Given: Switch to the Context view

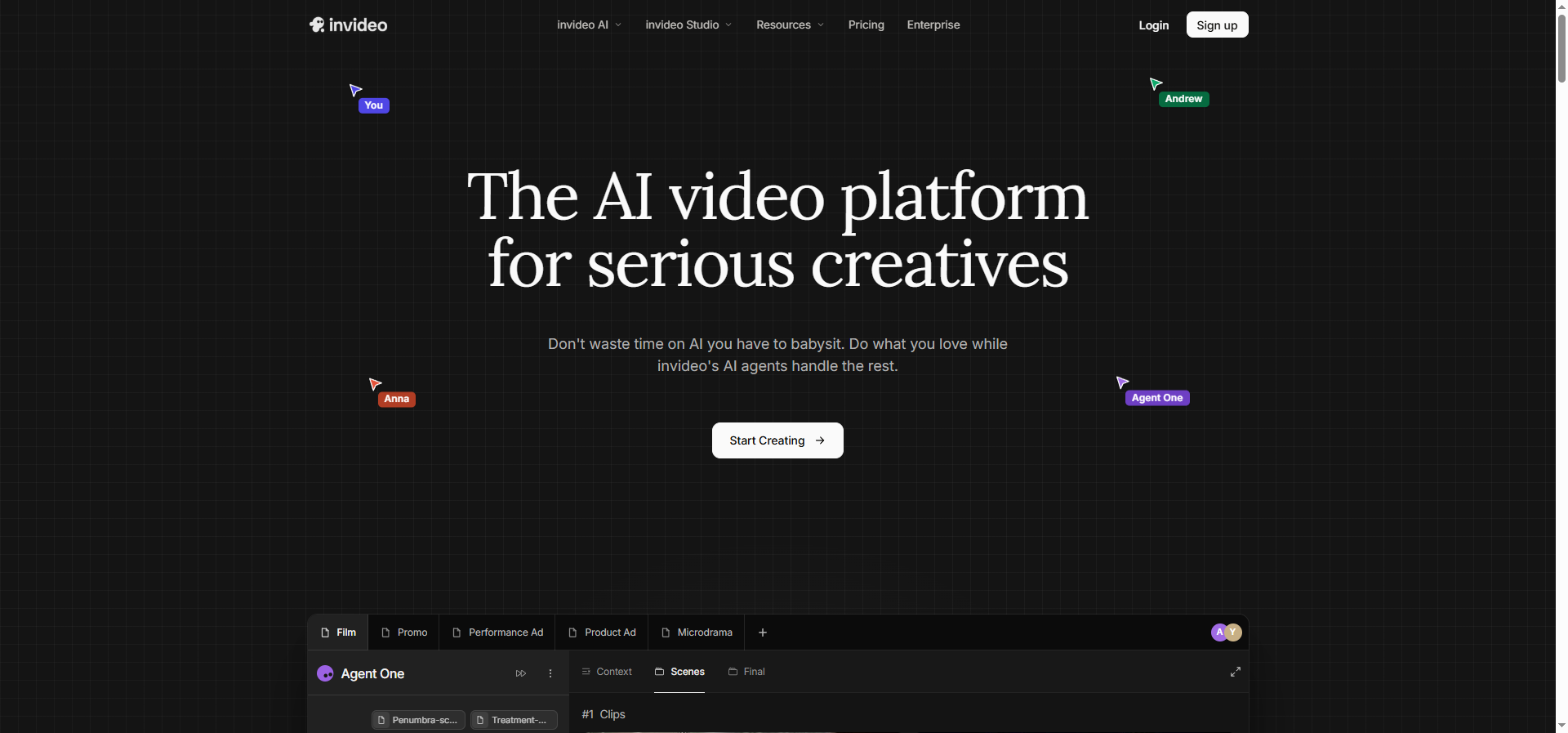Looking at the screenshot, I should [607, 672].
